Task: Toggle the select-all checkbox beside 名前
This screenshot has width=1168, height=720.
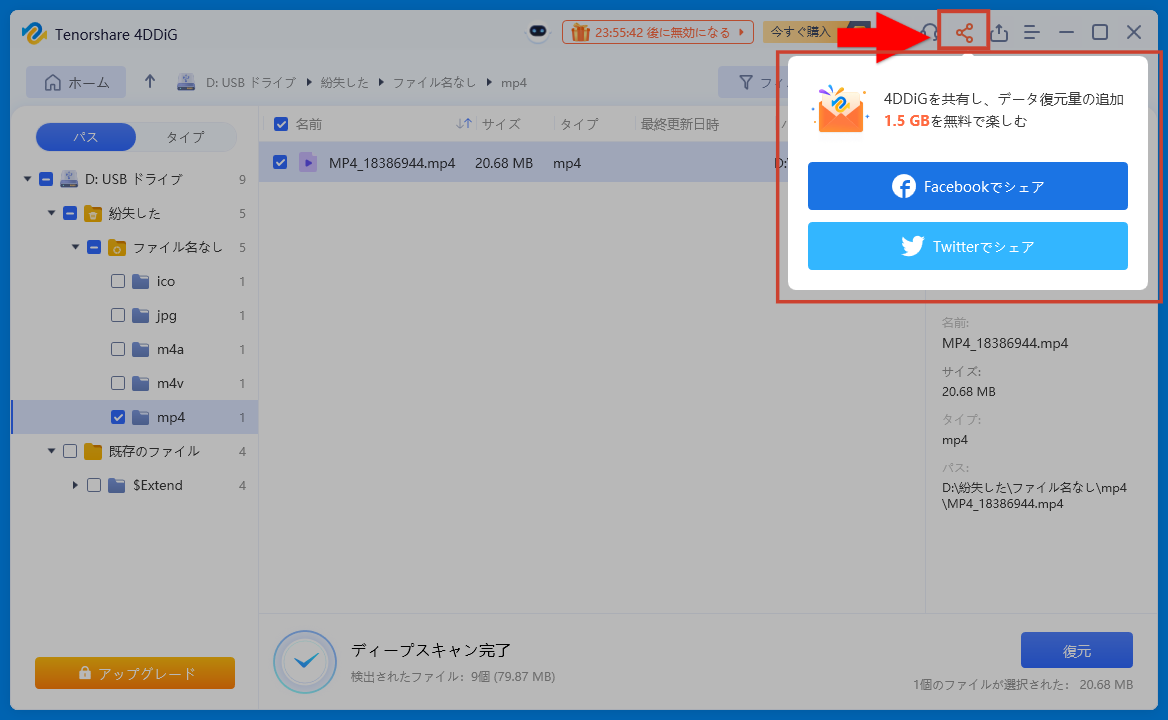Action: tap(281, 124)
